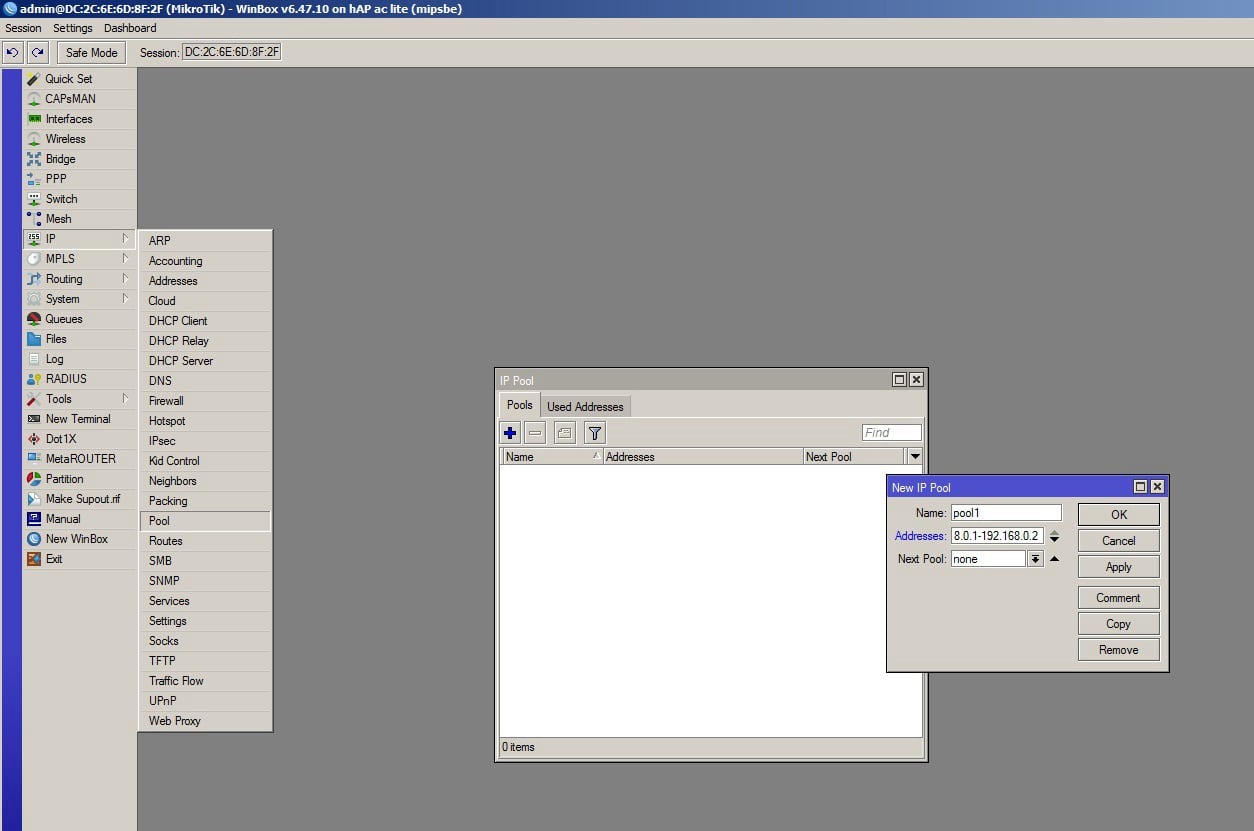Click the undo arrow icon in toolbar

[x=13, y=52]
